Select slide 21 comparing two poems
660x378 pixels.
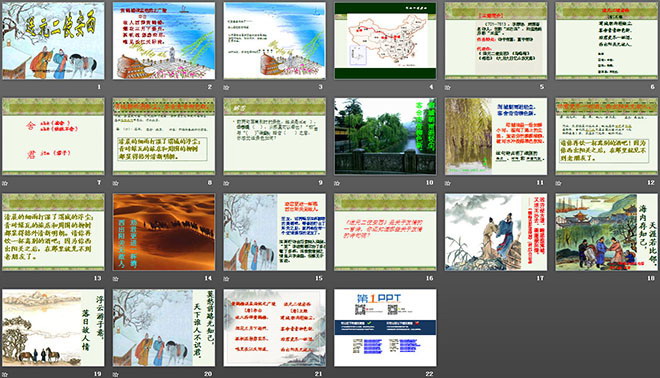(x=274, y=327)
